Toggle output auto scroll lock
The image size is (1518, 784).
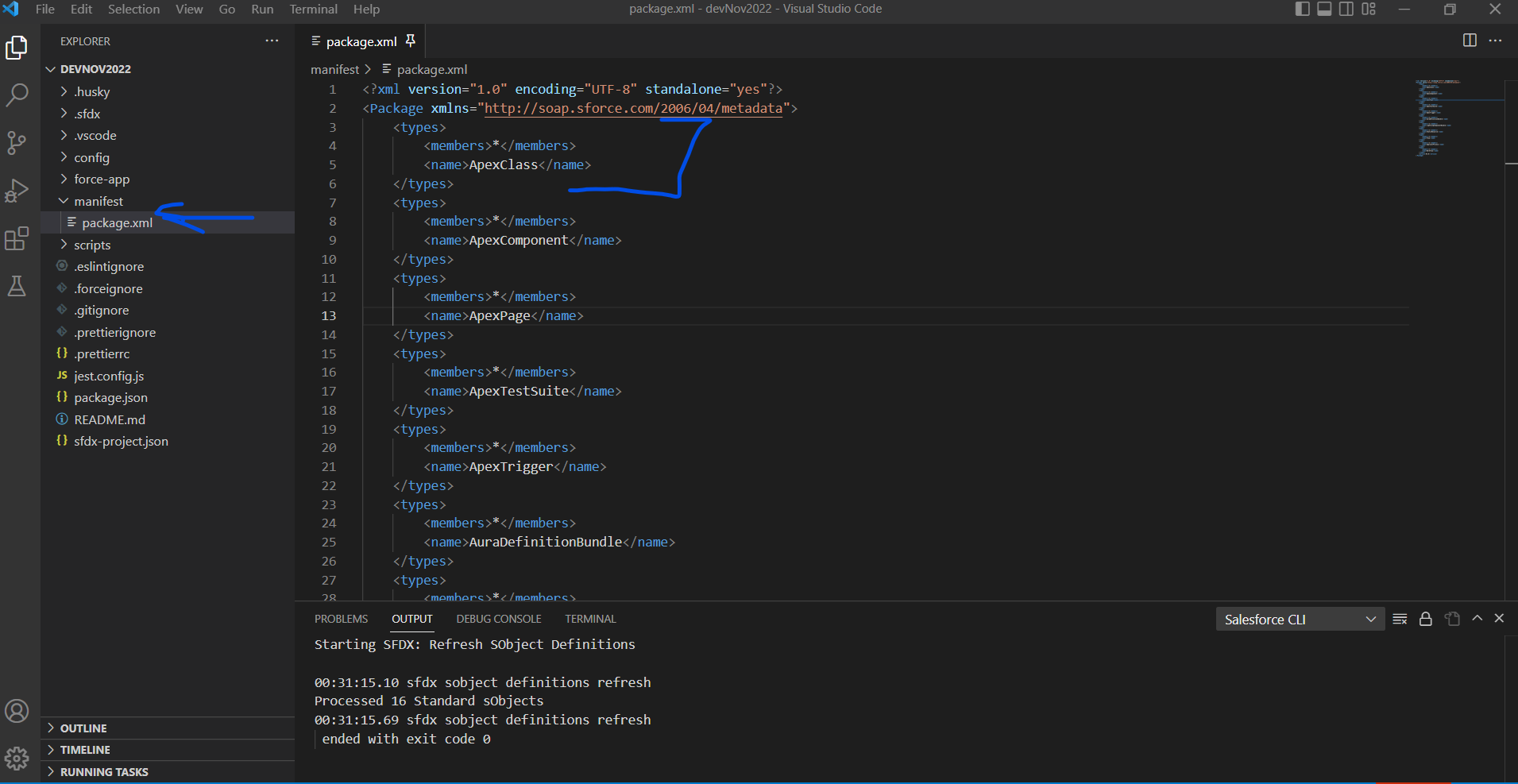tap(1426, 619)
